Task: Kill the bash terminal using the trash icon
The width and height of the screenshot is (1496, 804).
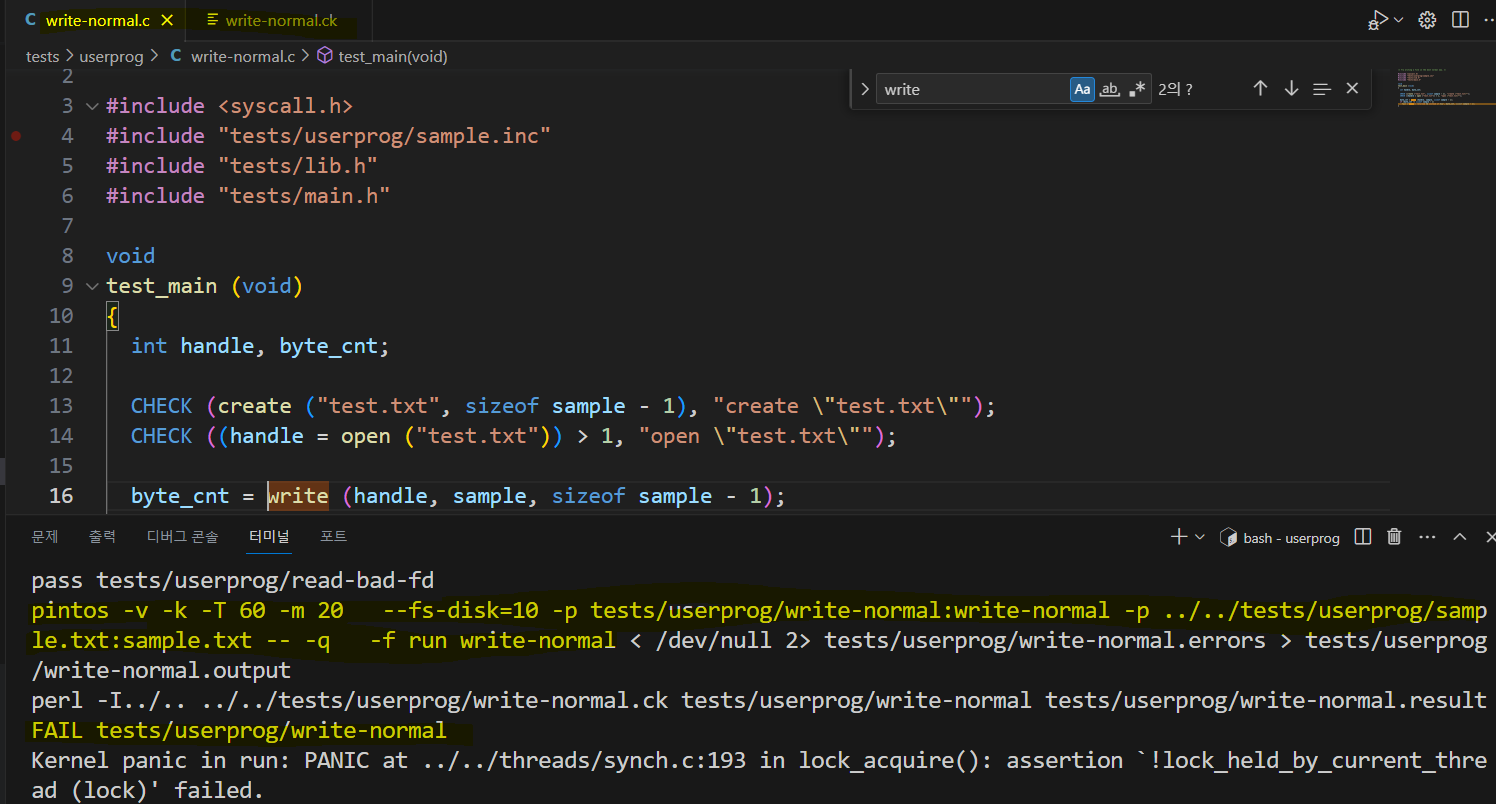Action: coord(1394,537)
